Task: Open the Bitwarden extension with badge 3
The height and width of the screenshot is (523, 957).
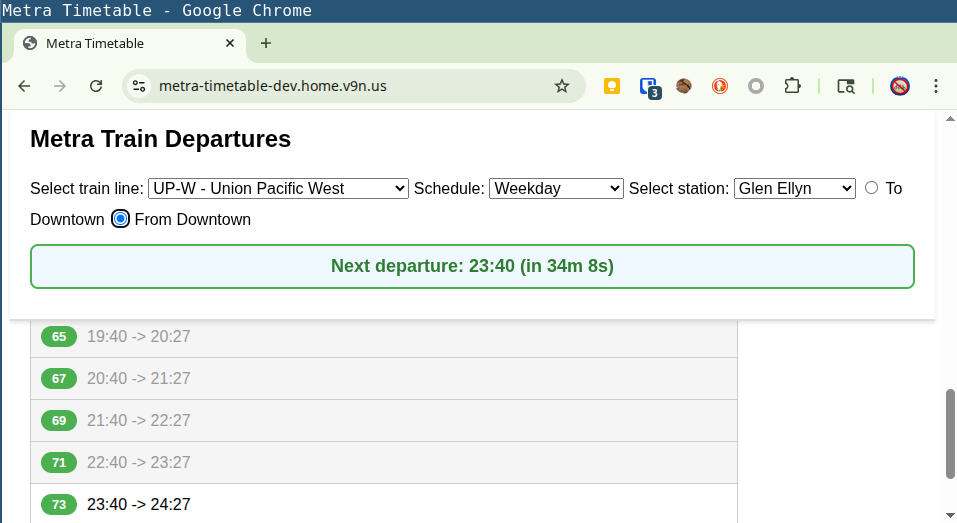Action: click(648, 87)
